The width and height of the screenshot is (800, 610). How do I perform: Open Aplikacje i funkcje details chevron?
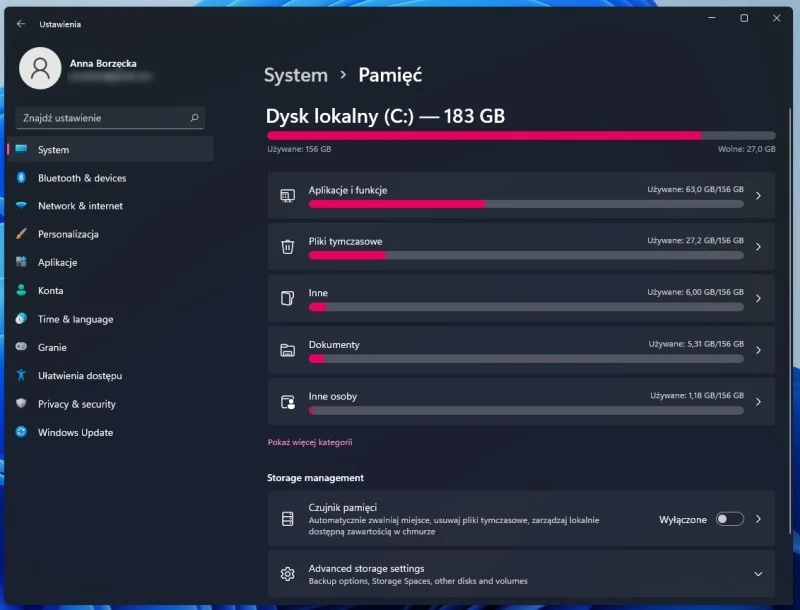pos(758,196)
